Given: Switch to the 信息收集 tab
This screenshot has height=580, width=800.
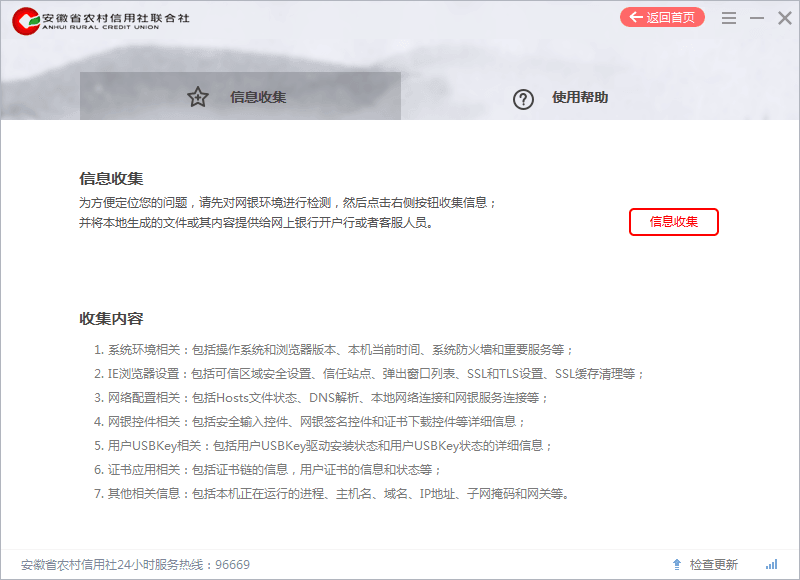Looking at the screenshot, I should 258,97.
